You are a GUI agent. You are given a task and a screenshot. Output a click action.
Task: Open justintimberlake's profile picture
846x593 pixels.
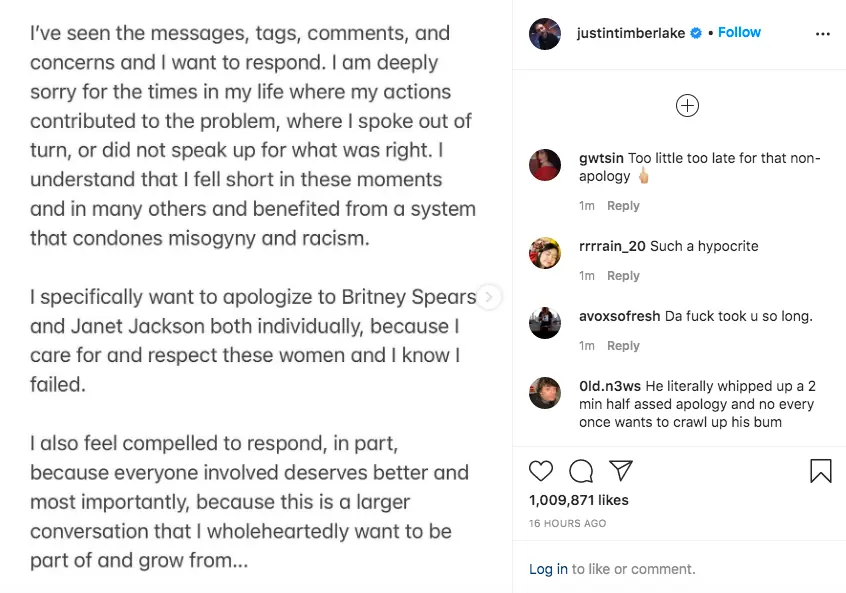pyautogui.click(x=545, y=34)
